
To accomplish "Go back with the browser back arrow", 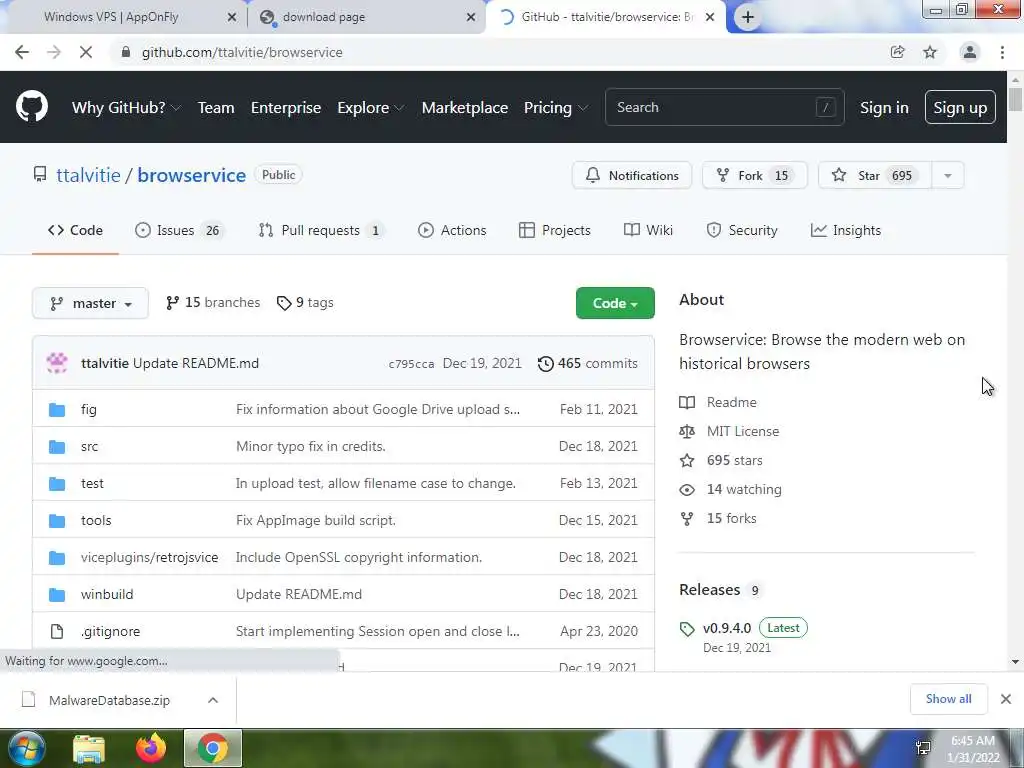I will point(22,52).
